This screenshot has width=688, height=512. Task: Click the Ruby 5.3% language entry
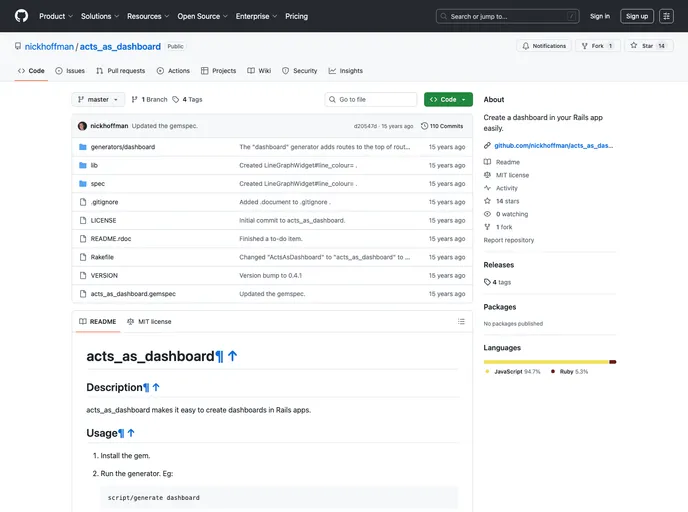(569, 372)
